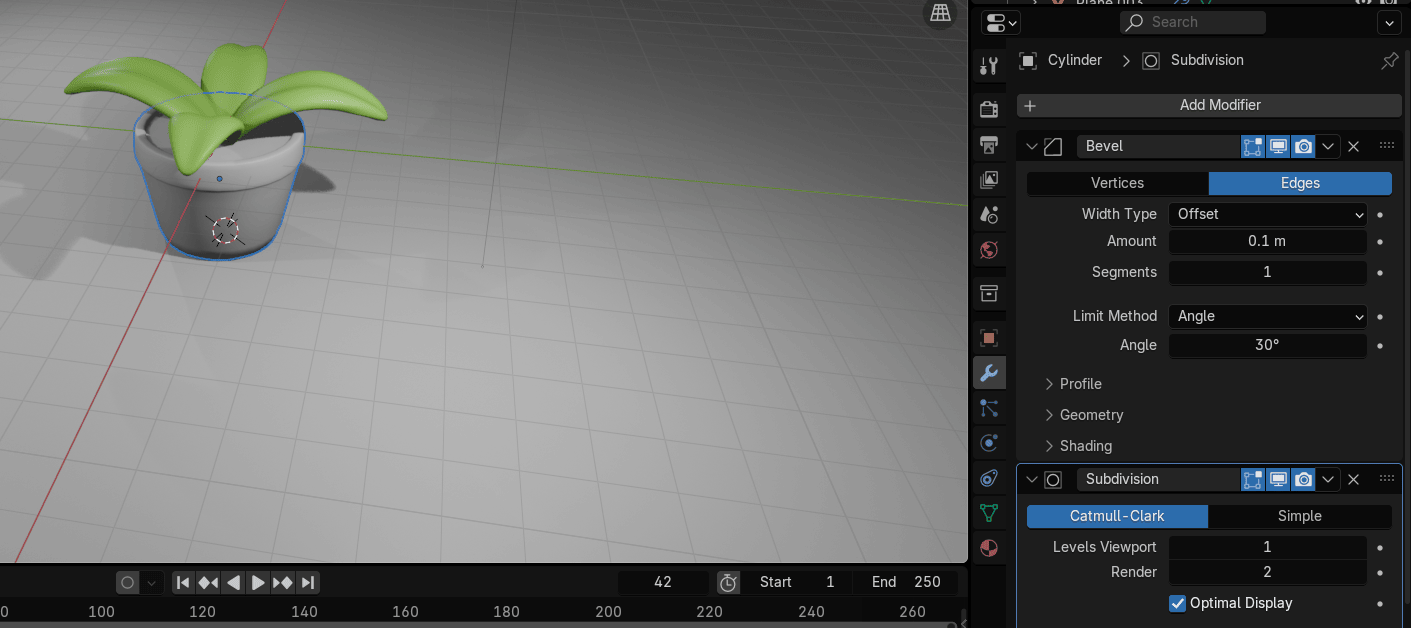Remove the Bevel modifier
Image resolution: width=1411 pixels, height=628 pixels.
click(1353, 147)
